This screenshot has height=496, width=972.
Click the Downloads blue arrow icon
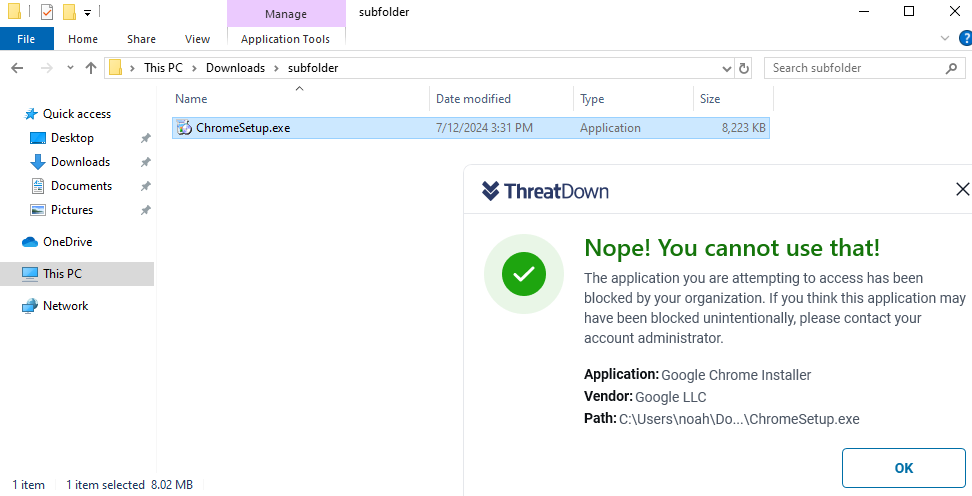click(x=38, y=162)
